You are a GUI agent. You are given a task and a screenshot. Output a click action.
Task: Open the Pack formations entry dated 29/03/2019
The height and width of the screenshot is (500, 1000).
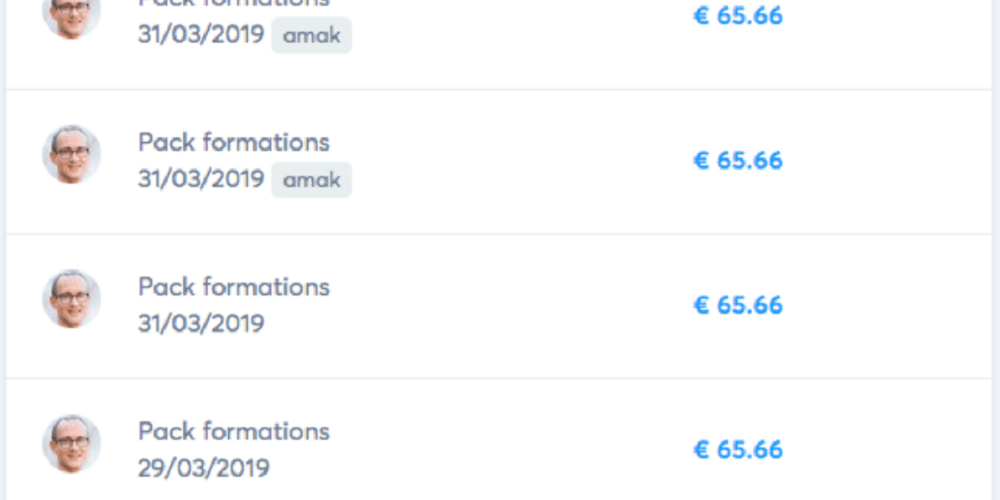click(233, 432)
